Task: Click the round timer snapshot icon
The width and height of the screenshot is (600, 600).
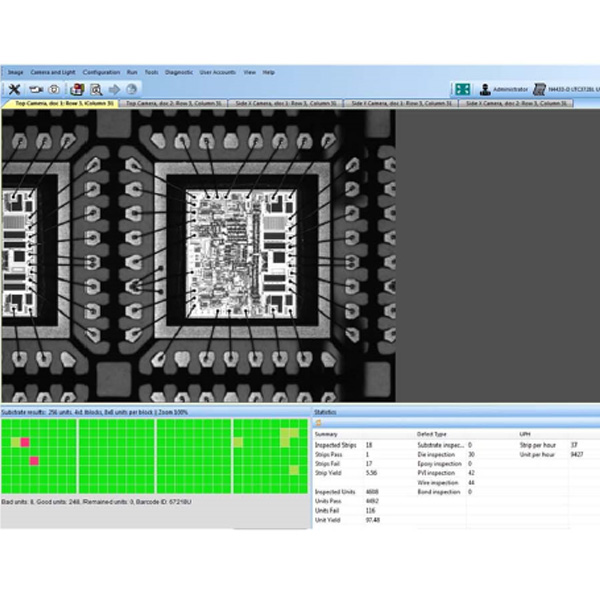Action: coord(54,89)
